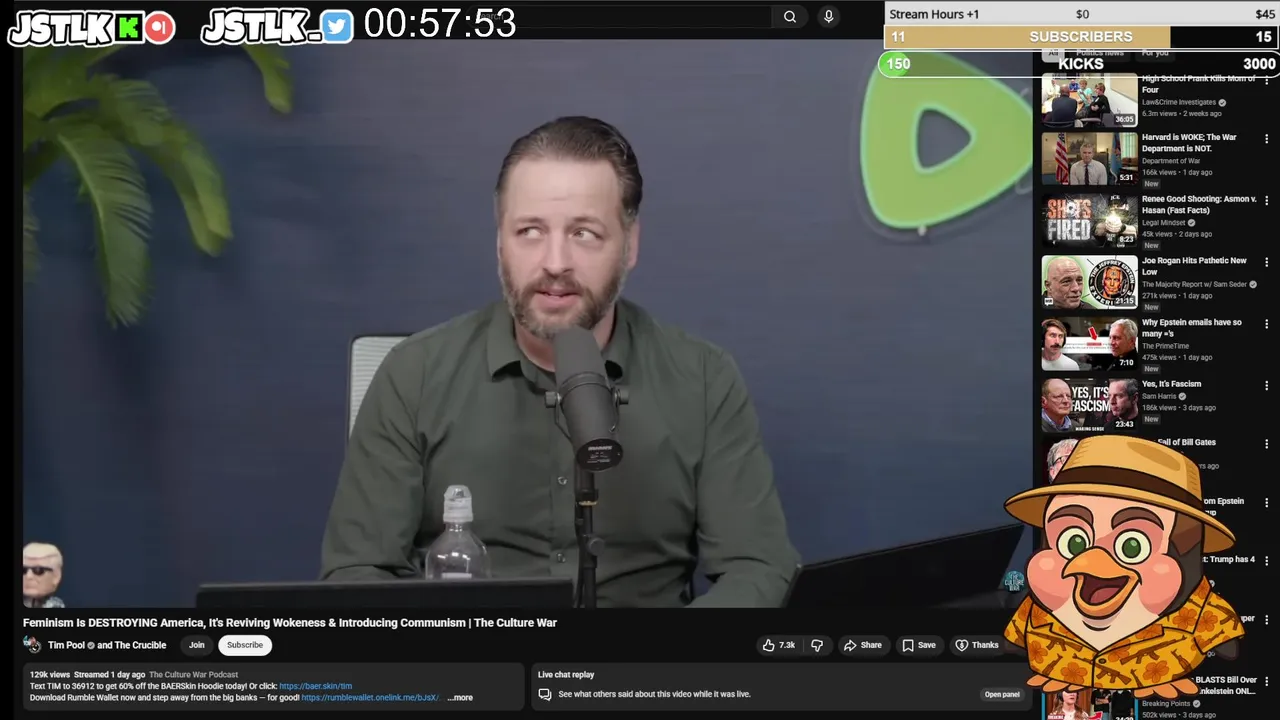Select the For you filter chip
Image resolution: width=1280 pixels, height=720 pixels.
point(1154,52)
